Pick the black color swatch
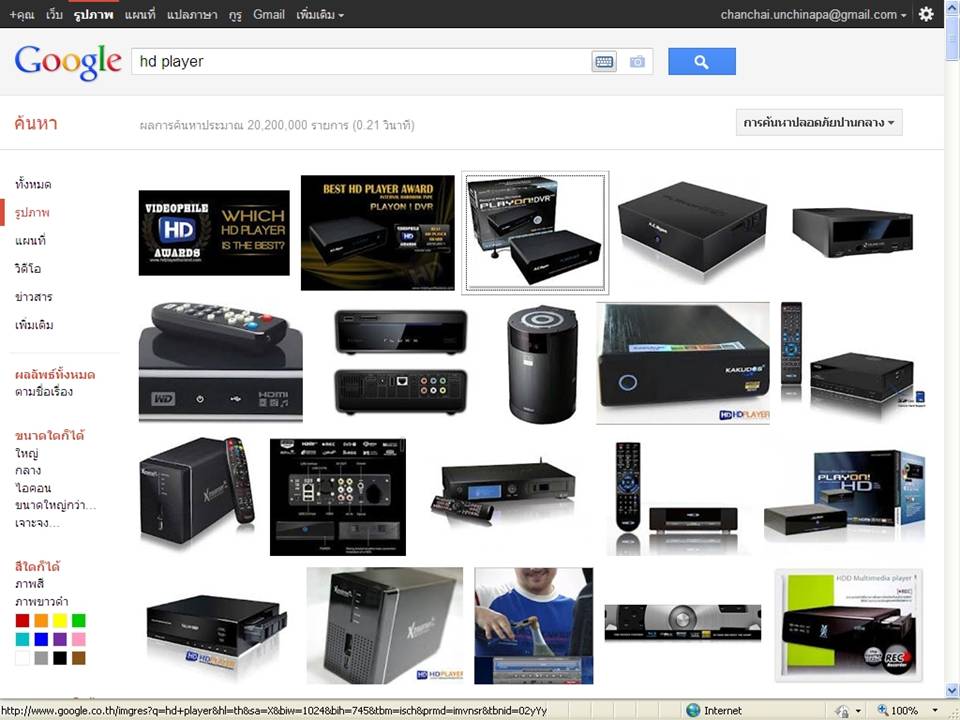Screen dimensions: 960x720 pos(60,658)
